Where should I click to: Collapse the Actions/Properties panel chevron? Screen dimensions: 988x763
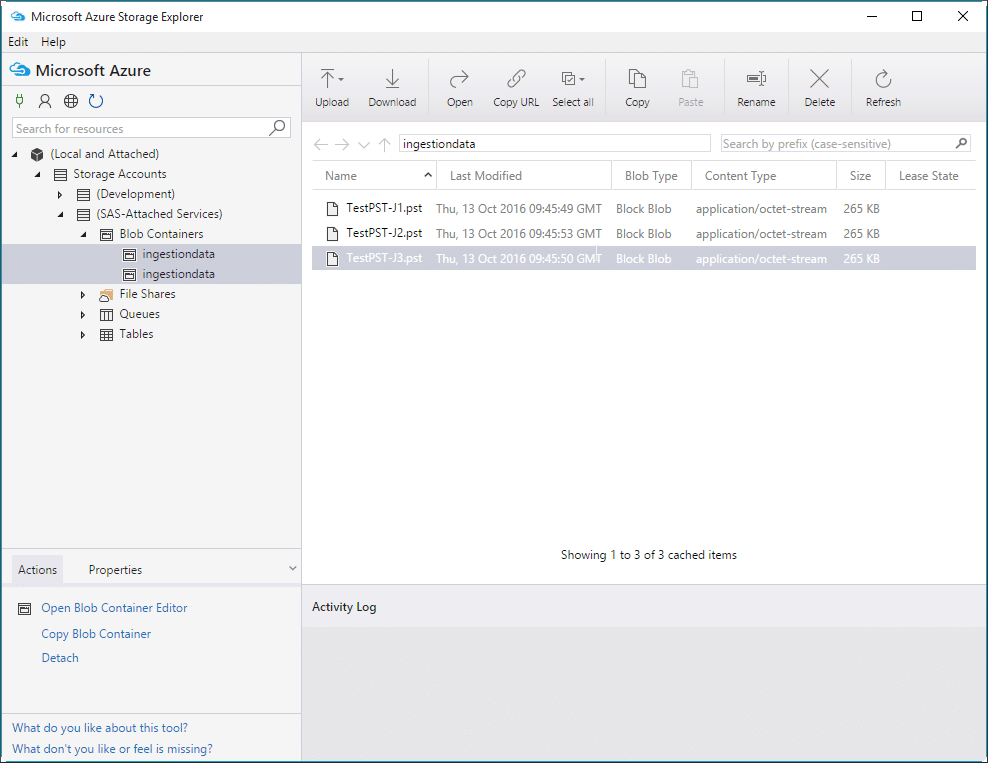[x=292, y=568]
